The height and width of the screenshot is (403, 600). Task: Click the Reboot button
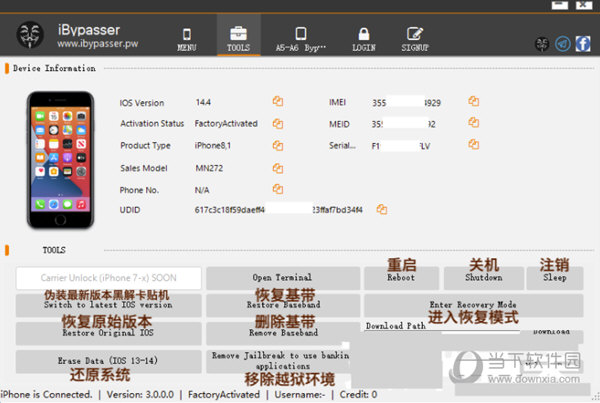[401, 278]
